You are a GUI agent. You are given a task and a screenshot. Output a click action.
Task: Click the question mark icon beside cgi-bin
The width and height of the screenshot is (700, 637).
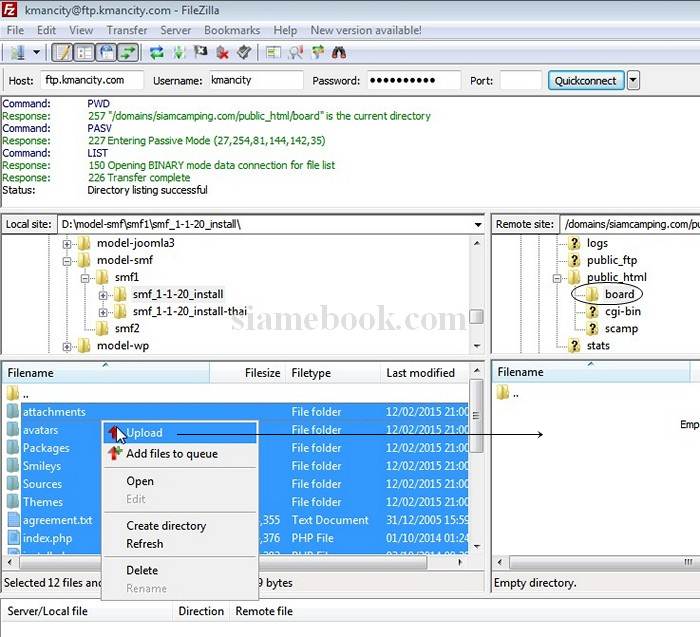tap(592, 312)
